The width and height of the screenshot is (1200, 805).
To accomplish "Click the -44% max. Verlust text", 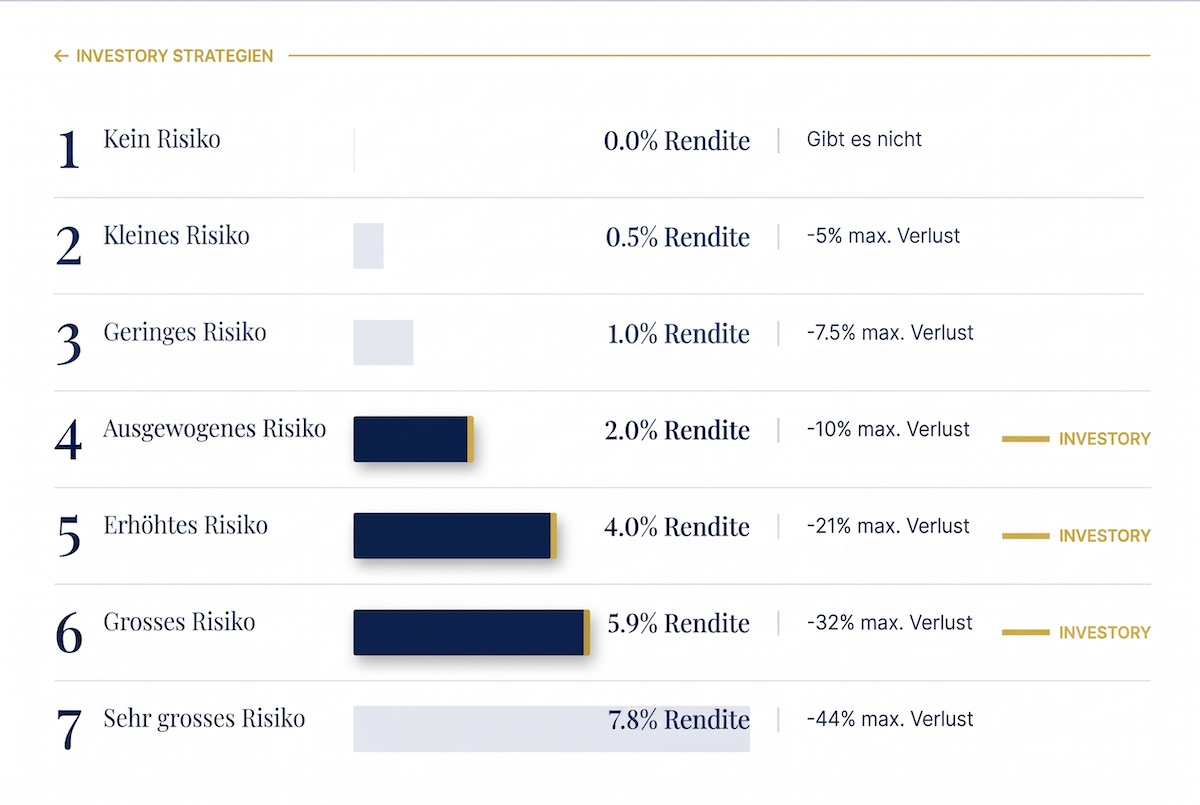I will click(x=890, y=719).
